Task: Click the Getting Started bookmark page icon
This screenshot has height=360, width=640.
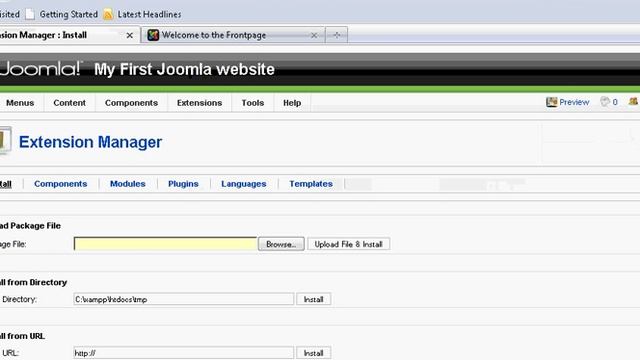Action: click(30, 14)
